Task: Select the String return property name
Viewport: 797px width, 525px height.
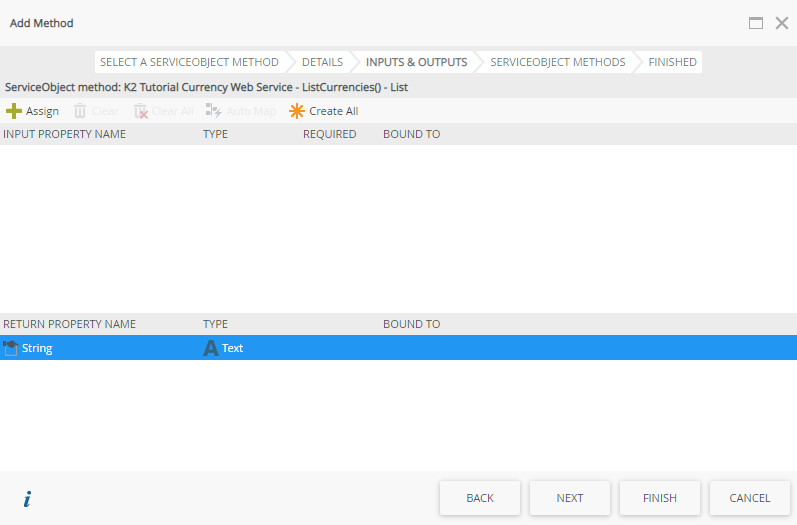Action: (x=37, y=348)
